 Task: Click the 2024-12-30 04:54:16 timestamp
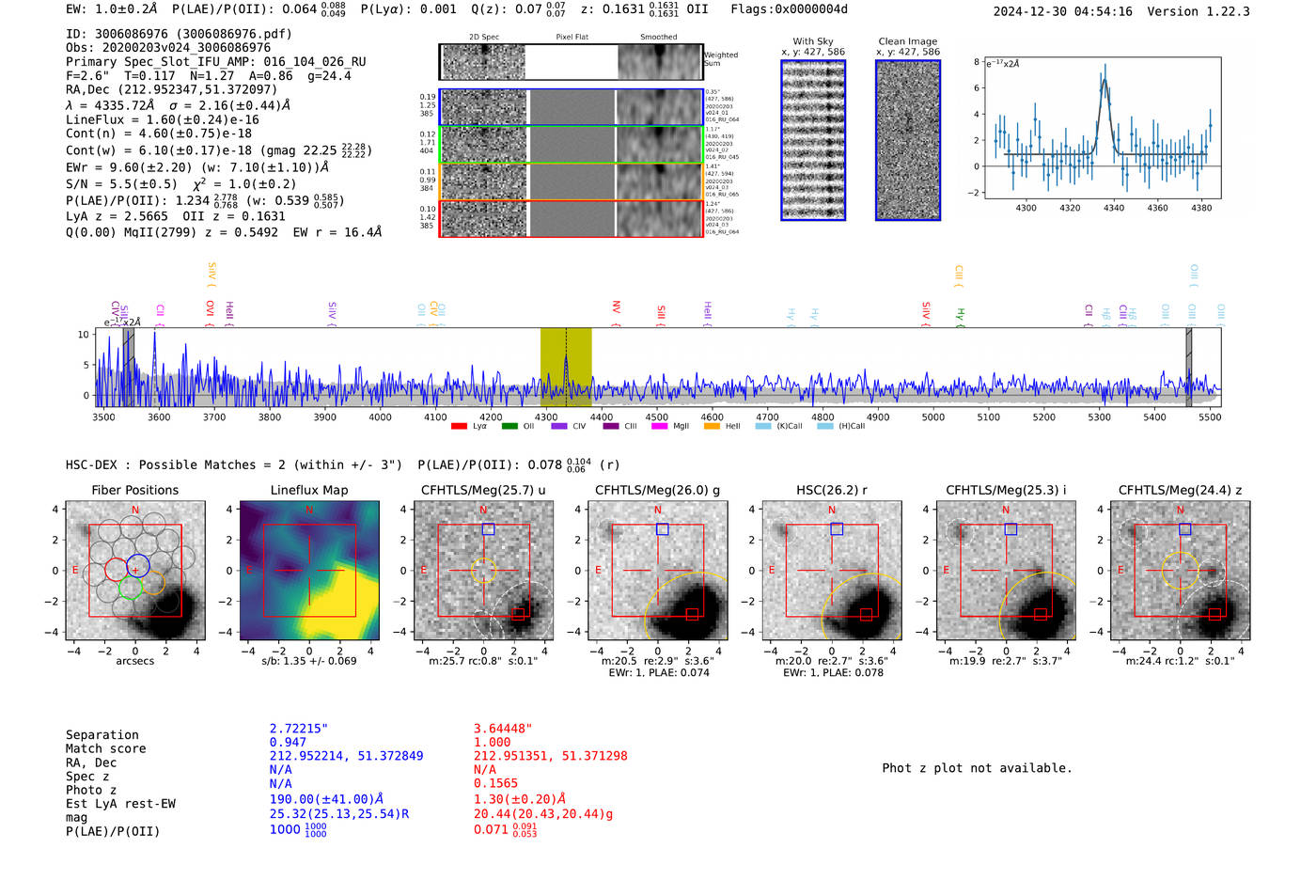point(1063,11)
